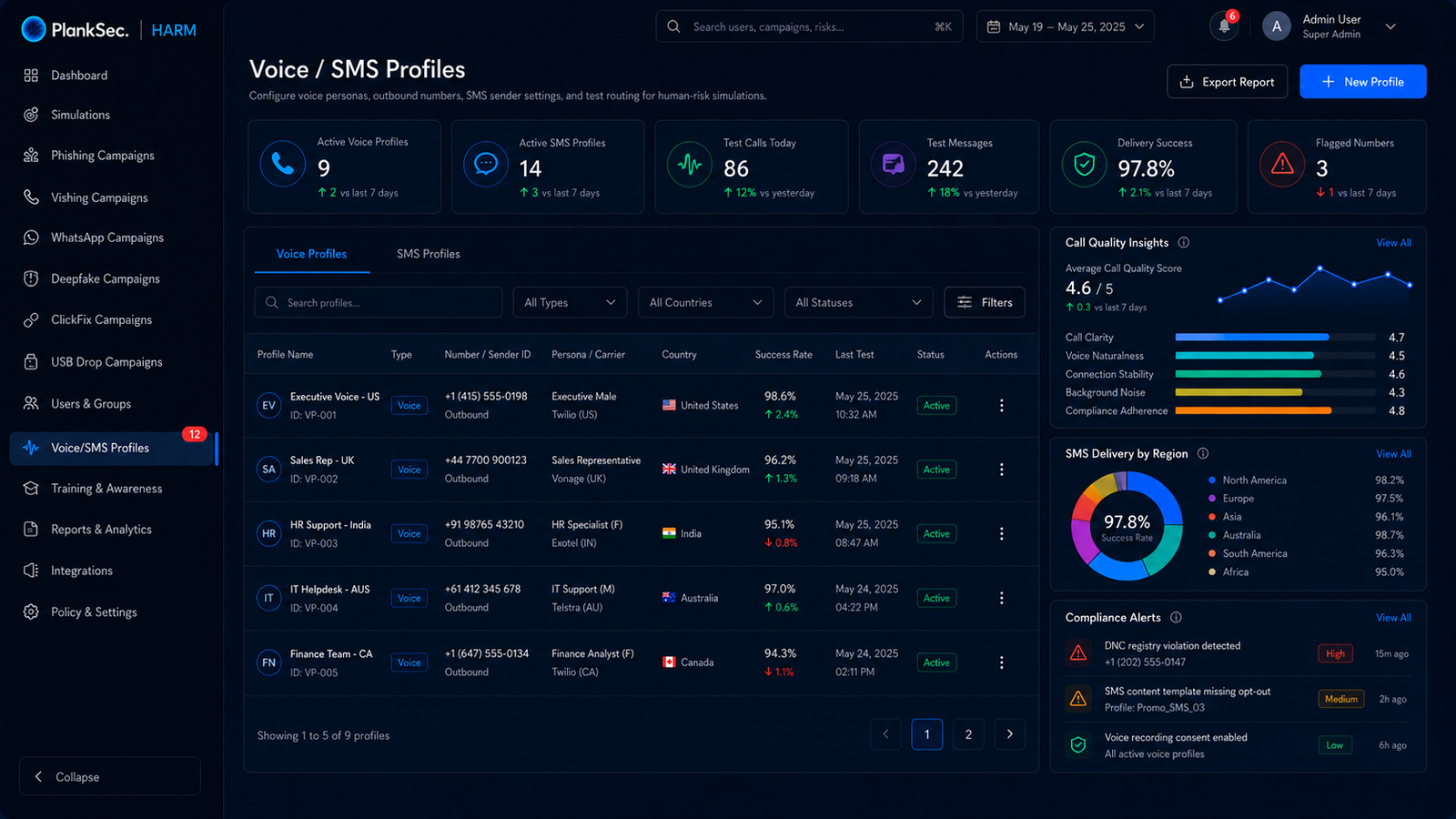
Task: Click Admin User avatar
Action: pos(1277,26)
